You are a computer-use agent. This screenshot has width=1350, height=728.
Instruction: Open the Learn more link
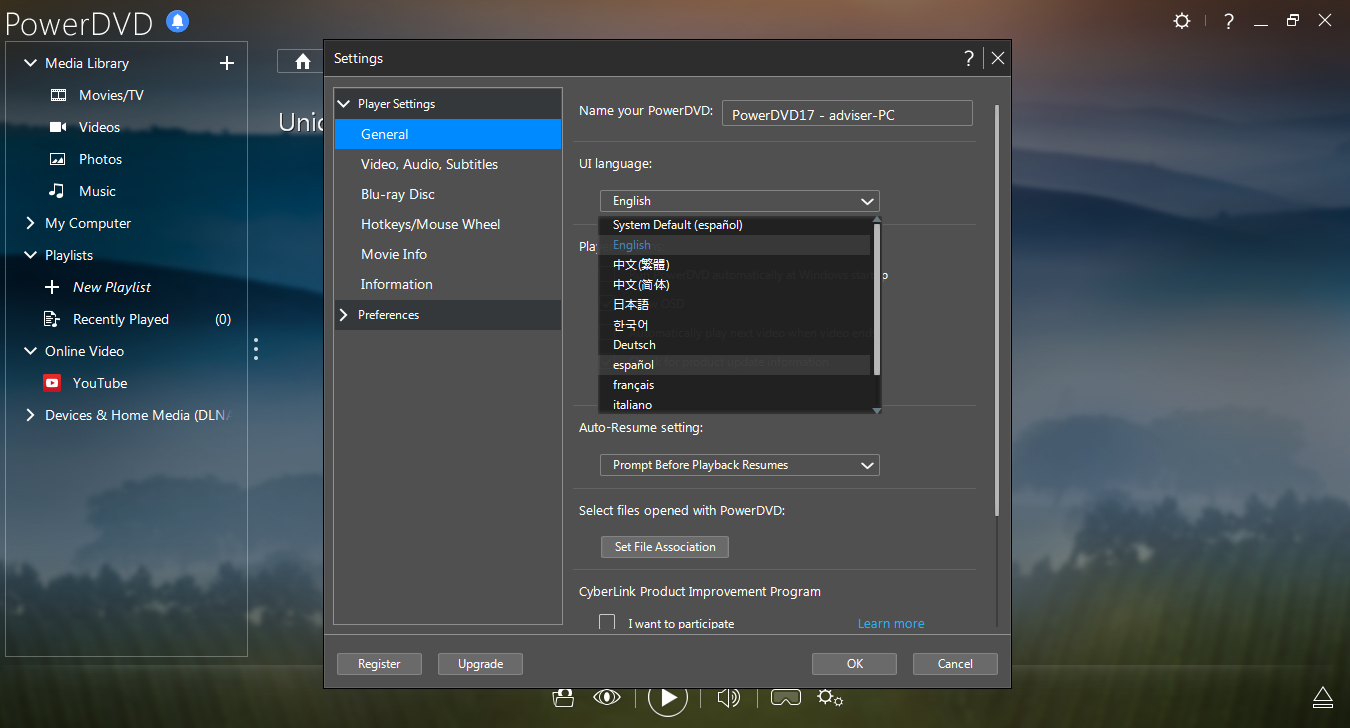(x=891, y=623)
